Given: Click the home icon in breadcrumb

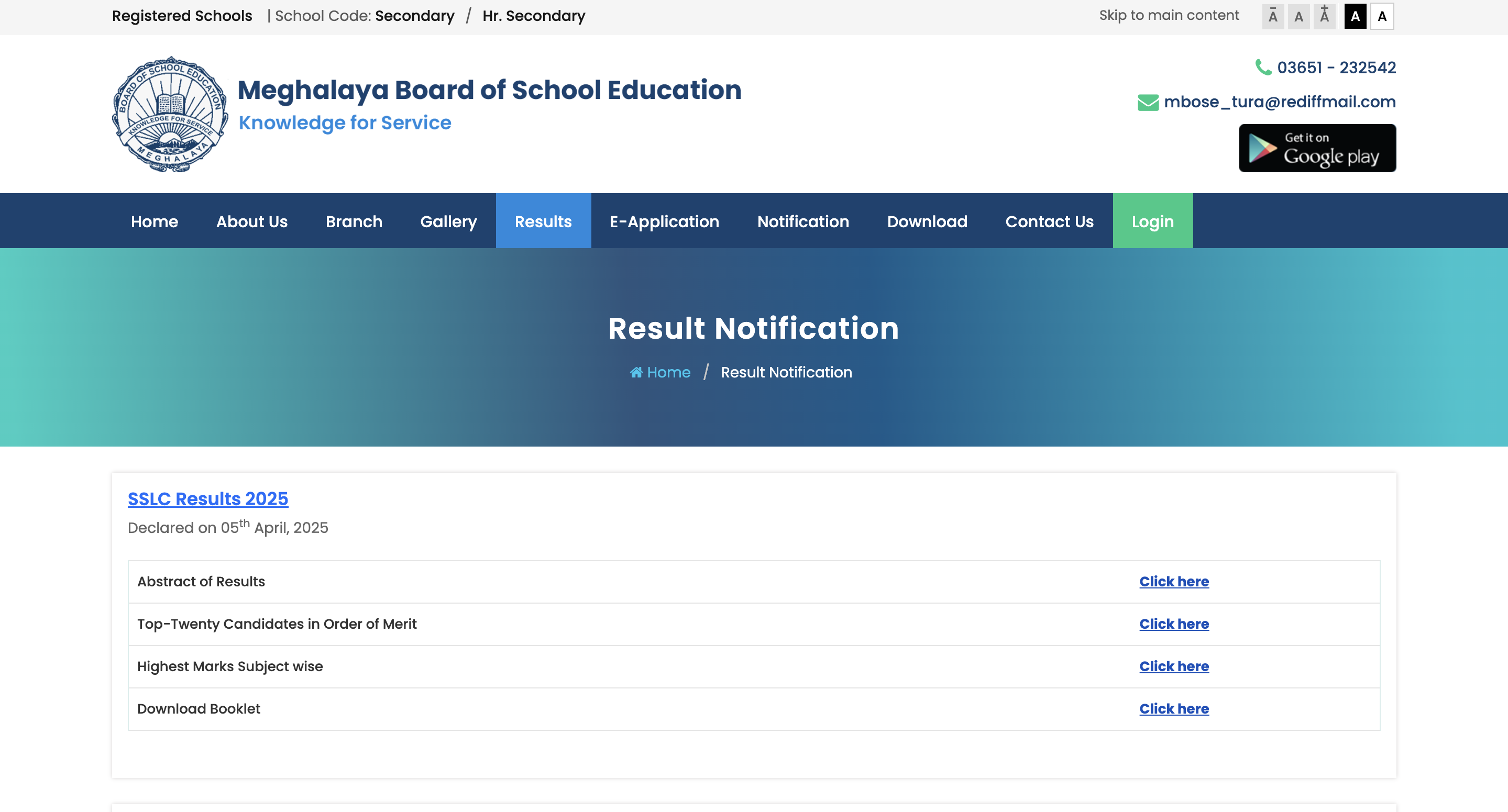Looking at the screenshot, I should (636, 372).
